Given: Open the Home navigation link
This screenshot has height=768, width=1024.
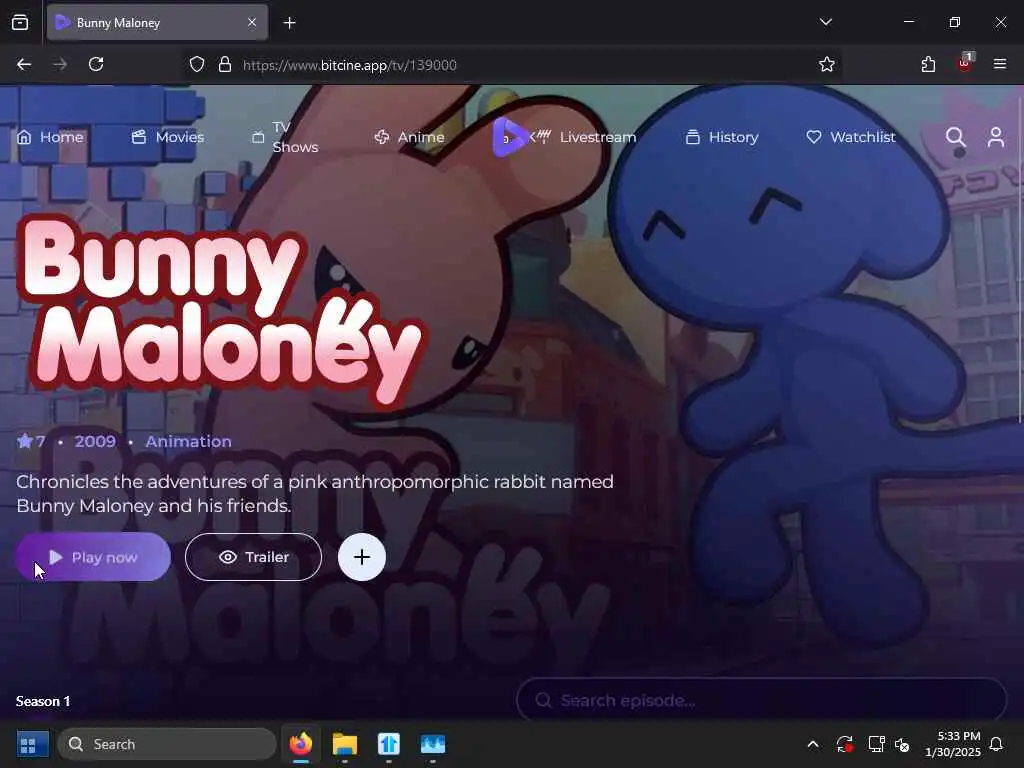Looking at the screenshot, I should coord(50,137).
